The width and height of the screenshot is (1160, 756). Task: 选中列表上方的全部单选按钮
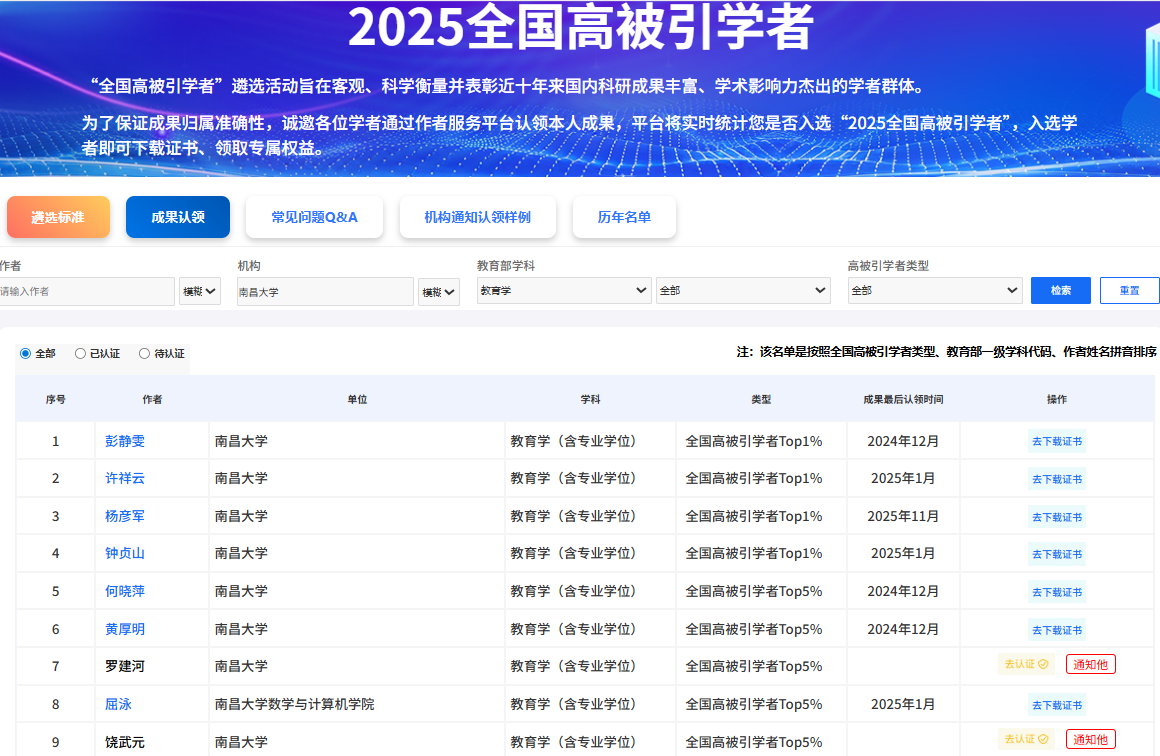click(x=25, y=353)
